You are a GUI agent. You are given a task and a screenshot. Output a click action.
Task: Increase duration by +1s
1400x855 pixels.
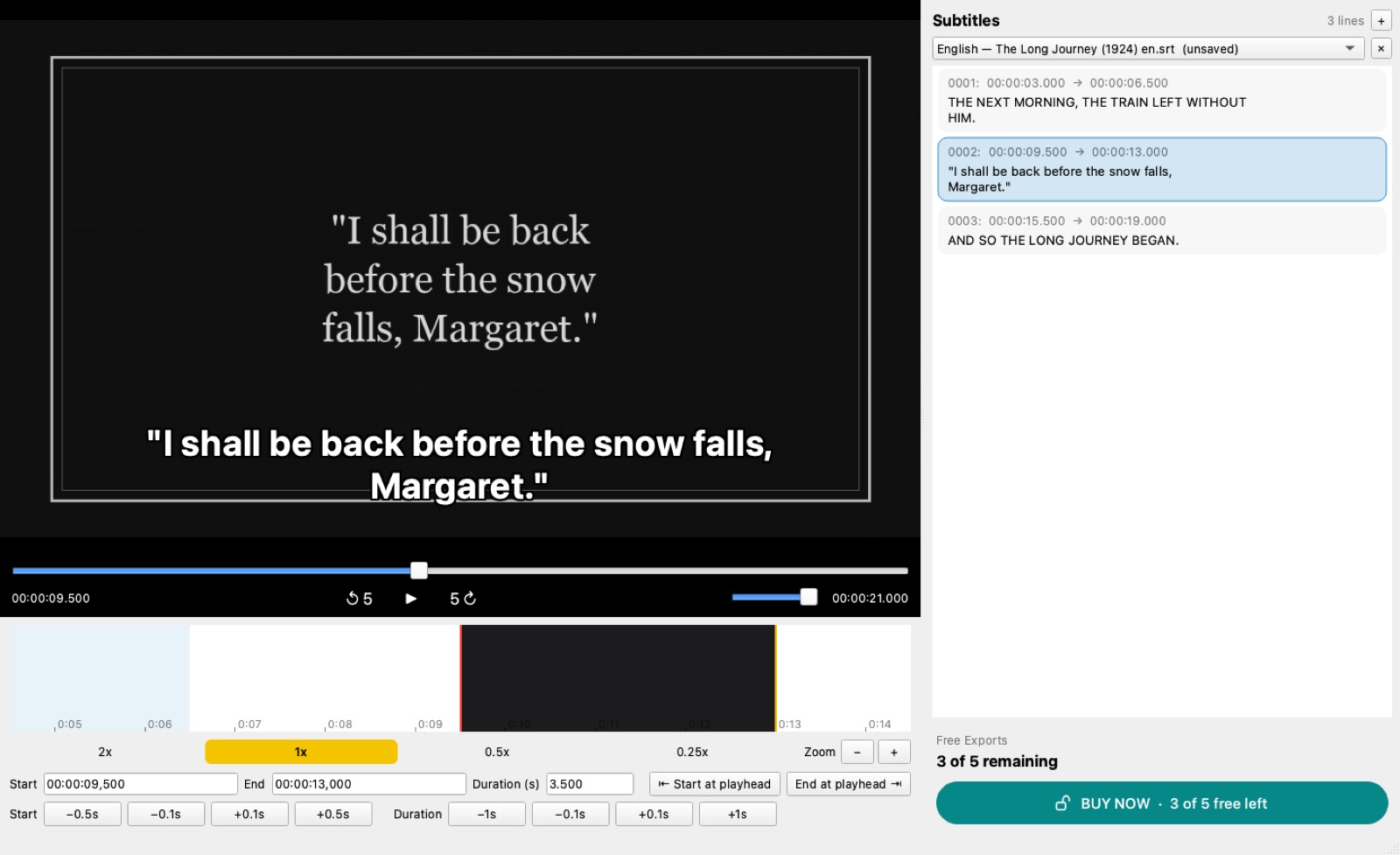(738, 814)
